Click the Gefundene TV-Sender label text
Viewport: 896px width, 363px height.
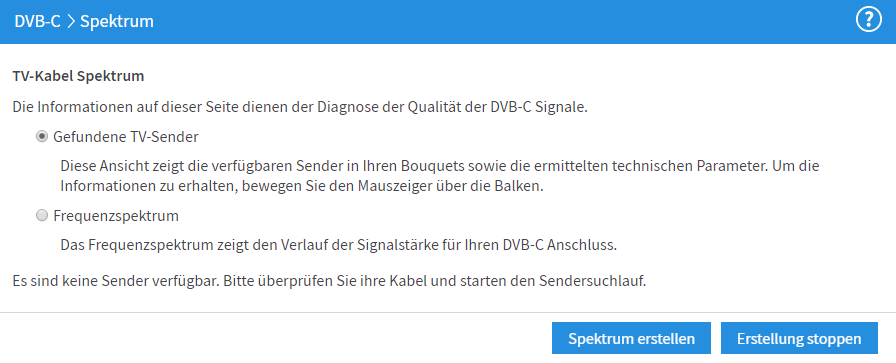click(126, 137)
